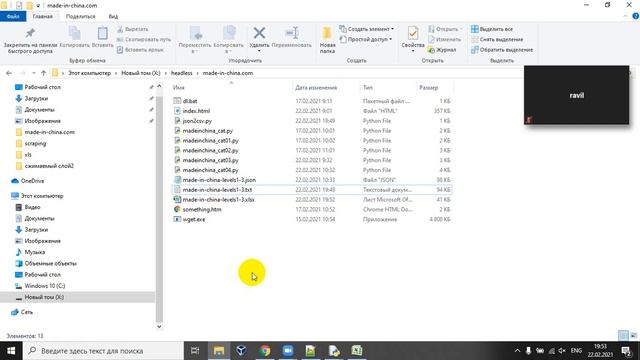Image resolution: width=640 pixels, height=360 pixels.
Task: Open Сеть (Network) in sidebar
Action: (x=27, y=312)
